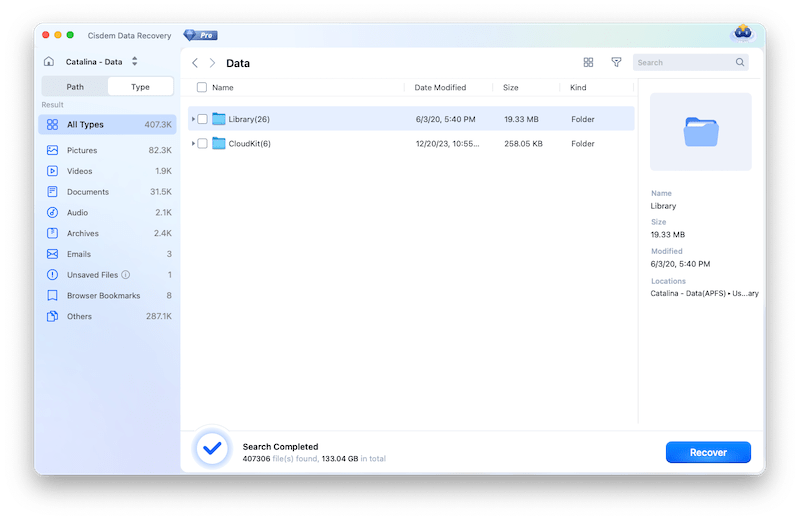This screenshot has height=520, width=800.
Task: Open the Videos file type
Action: (x=80, y=171)
